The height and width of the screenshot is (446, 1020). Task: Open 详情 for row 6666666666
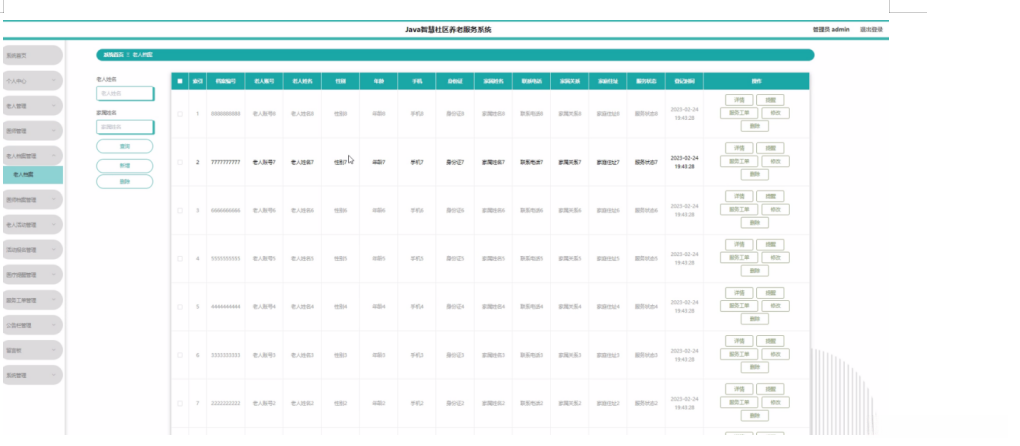(x=739, y=196)
